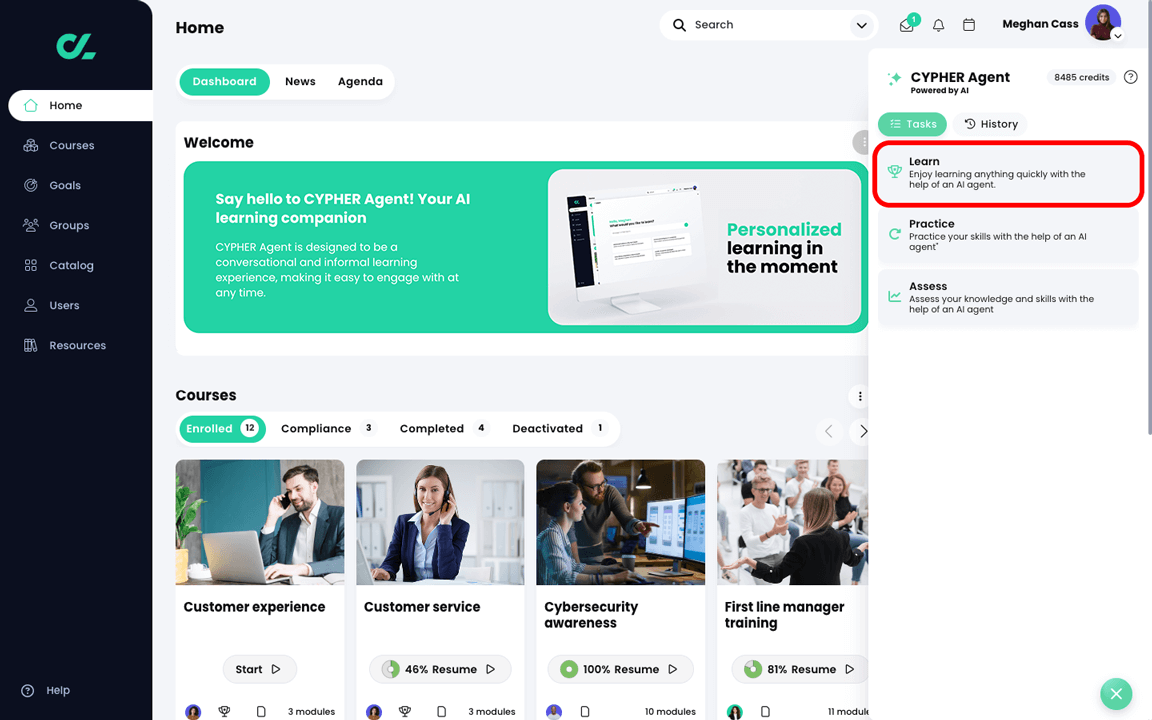Click the search magnifier icon
This screenshot has width=1152, height=720.
[680, 25]
